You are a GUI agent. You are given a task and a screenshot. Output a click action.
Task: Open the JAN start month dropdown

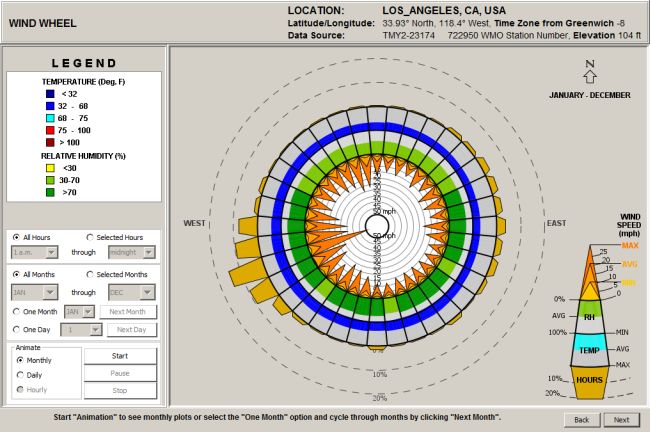35,292
